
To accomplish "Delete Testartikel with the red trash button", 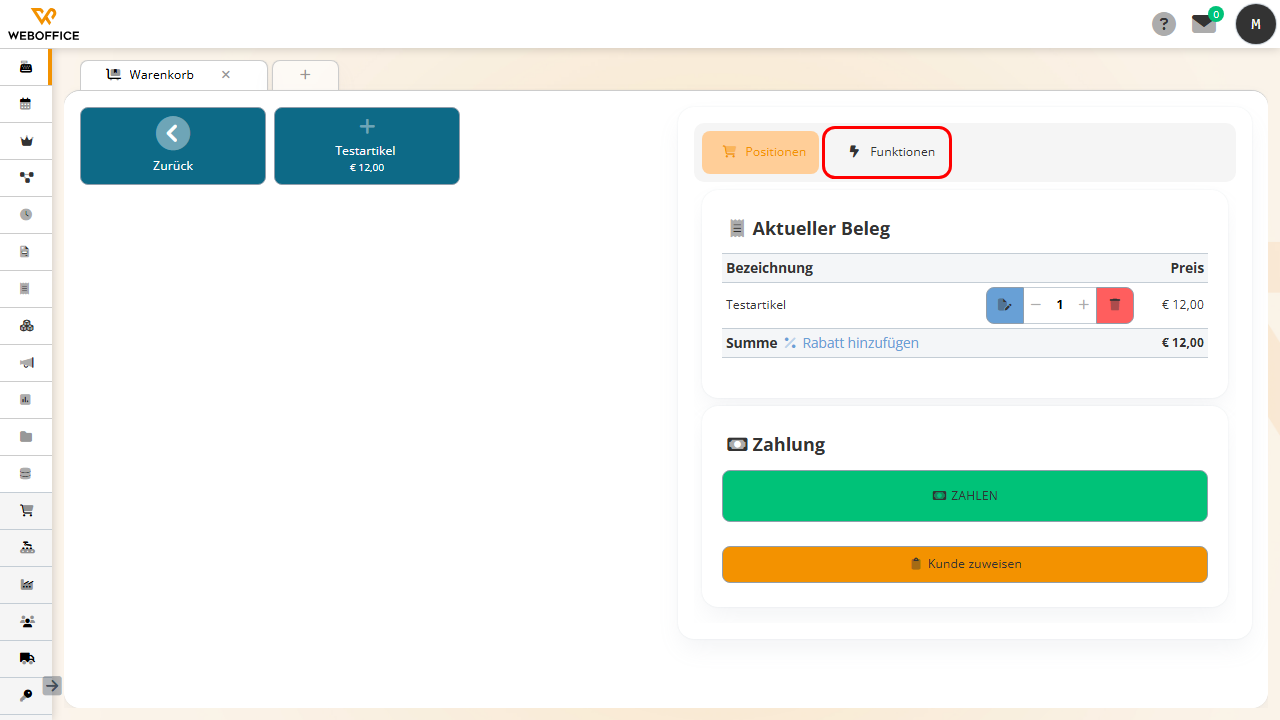I will point(1115,305).
